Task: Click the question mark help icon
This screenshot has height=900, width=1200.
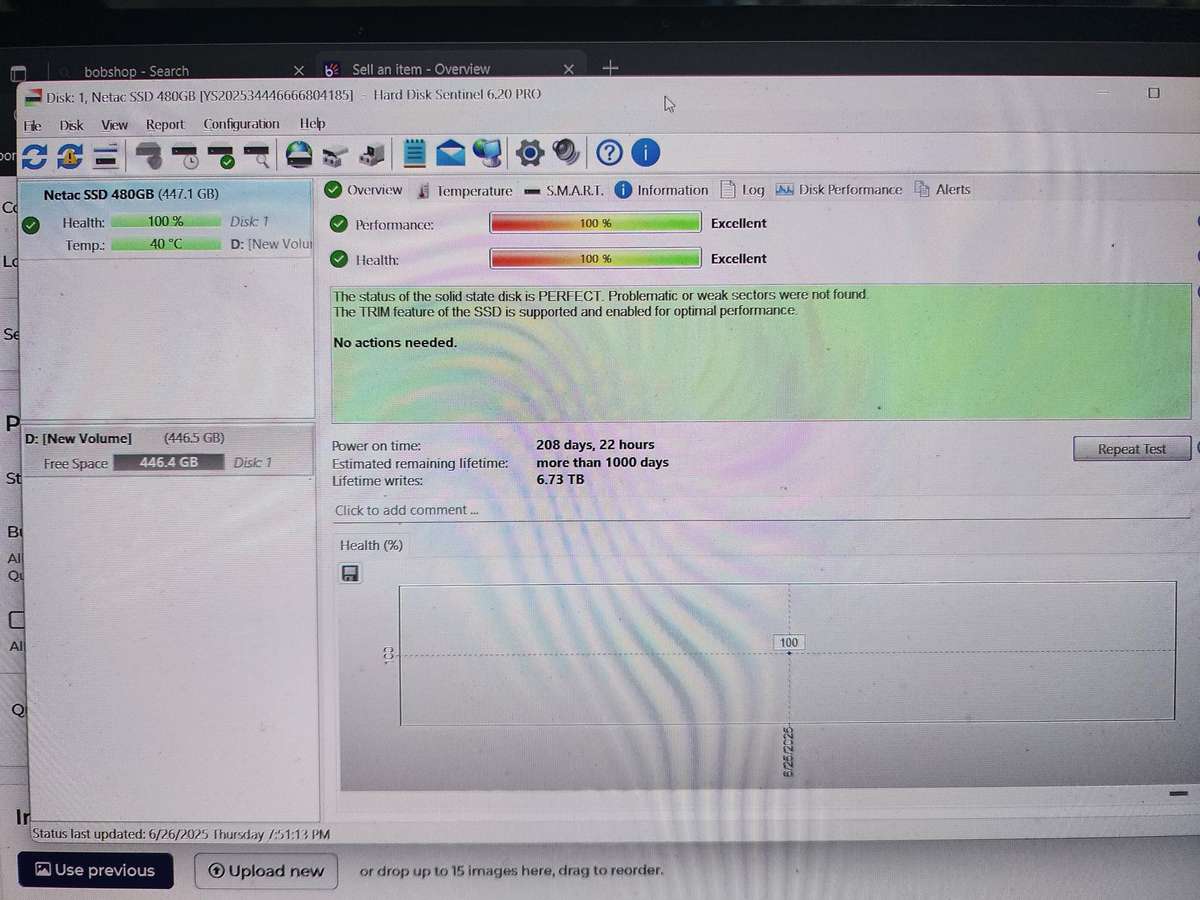Action: (x=609, y=153)
